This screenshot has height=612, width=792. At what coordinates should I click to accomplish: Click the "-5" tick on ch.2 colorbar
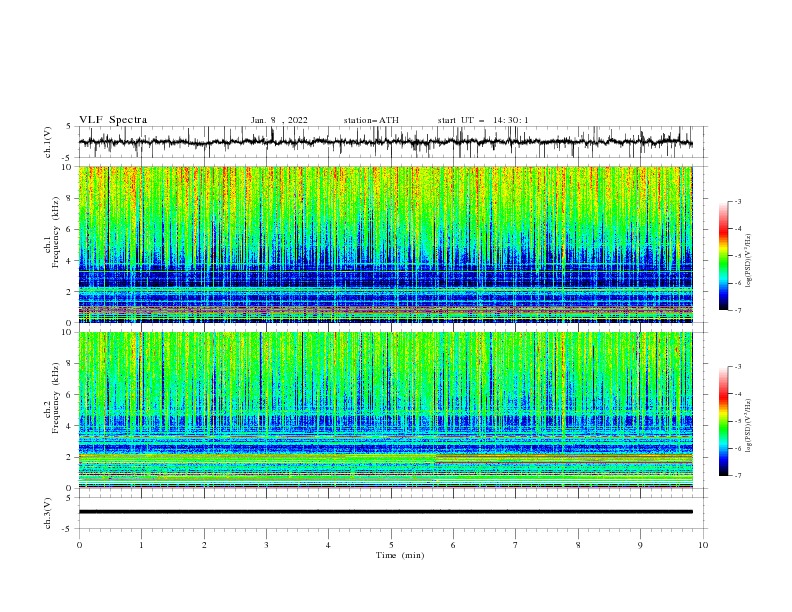point(737,421)
